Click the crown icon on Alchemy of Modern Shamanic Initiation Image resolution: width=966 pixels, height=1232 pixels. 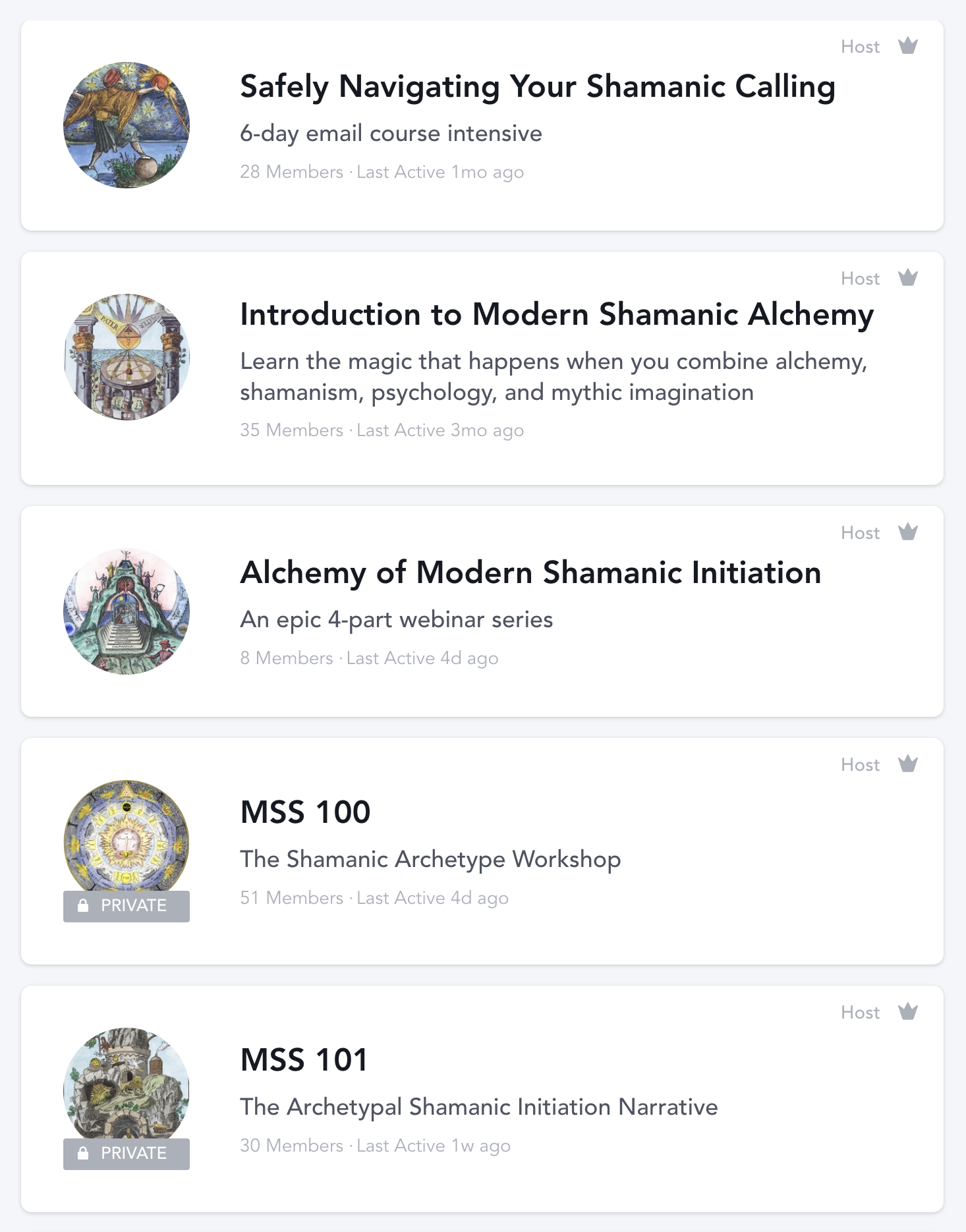coord(908,532)
